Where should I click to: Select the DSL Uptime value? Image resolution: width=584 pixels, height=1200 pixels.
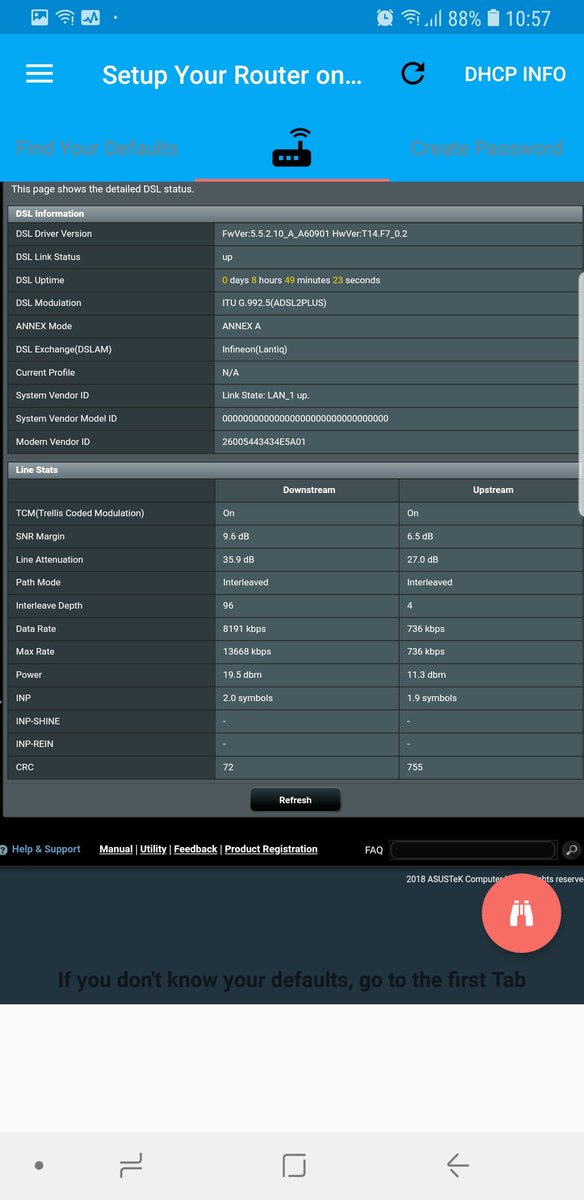click(x=301, y=280)
